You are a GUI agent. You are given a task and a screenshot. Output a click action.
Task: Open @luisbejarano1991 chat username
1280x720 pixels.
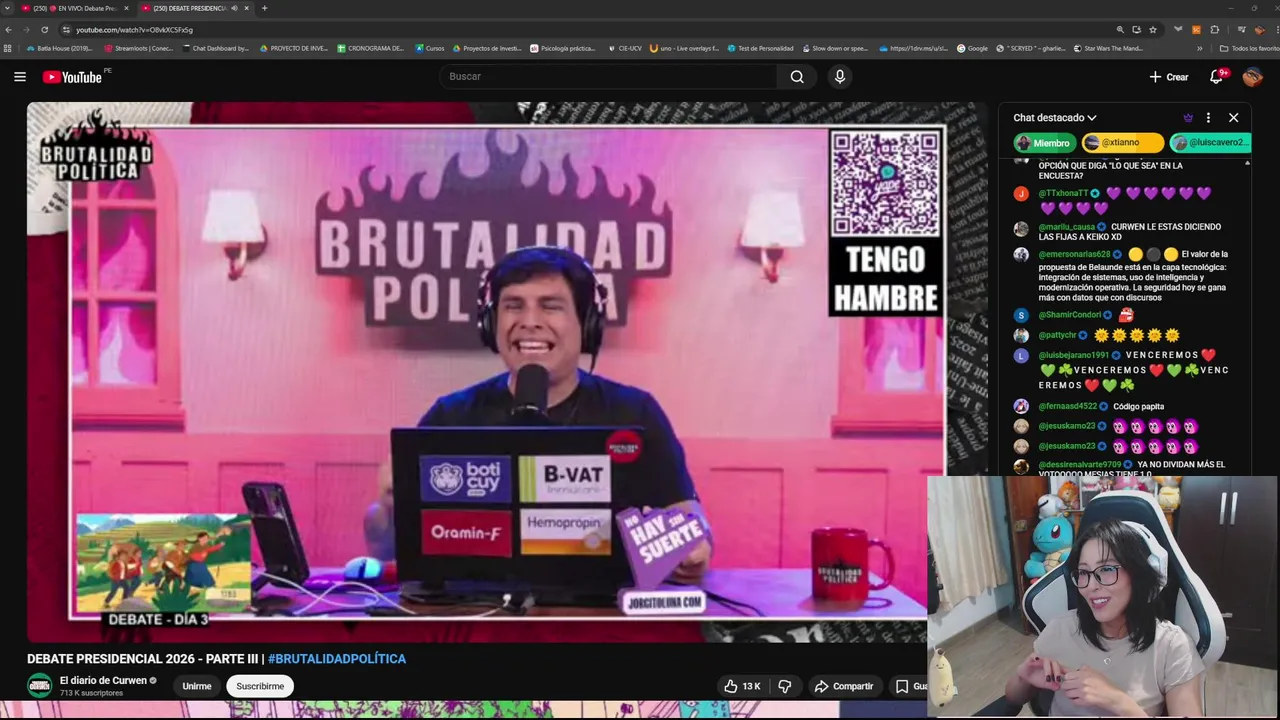[x=1073, y=355]
